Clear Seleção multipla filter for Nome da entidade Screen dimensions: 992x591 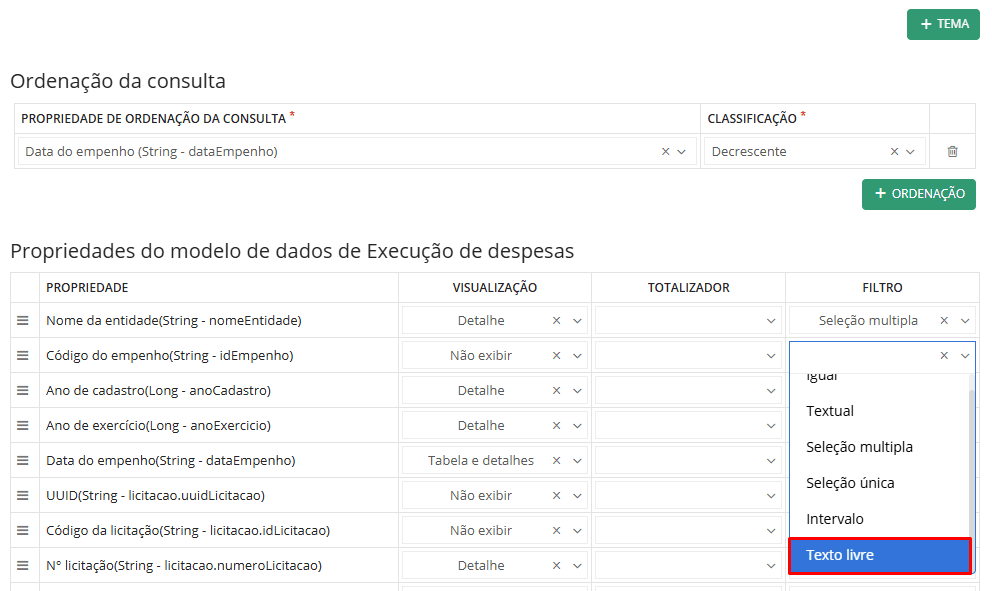click(944, 320)
